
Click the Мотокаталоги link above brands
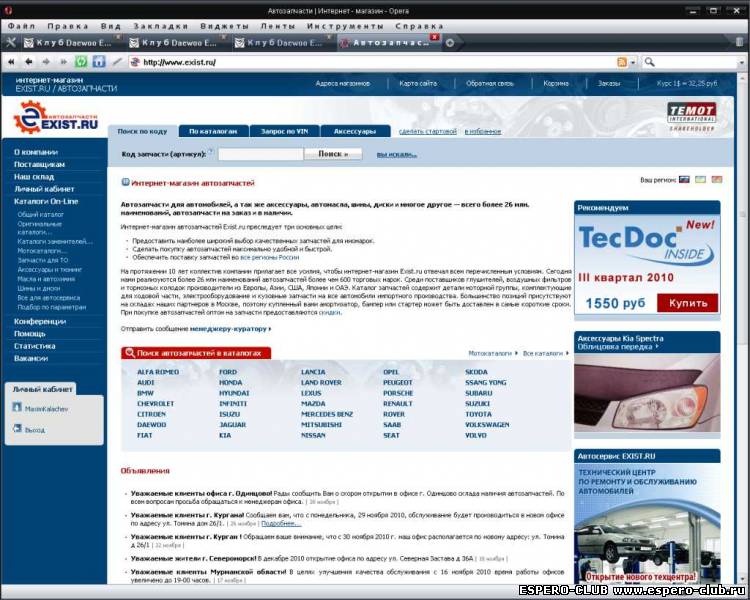(490, 353)
